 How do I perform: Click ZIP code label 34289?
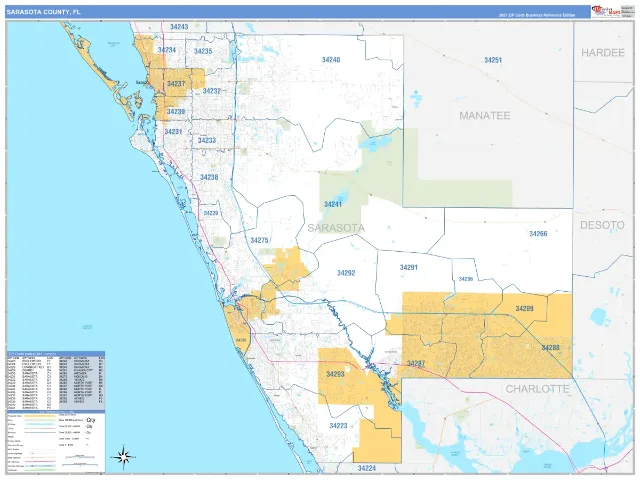coord(524,309)
